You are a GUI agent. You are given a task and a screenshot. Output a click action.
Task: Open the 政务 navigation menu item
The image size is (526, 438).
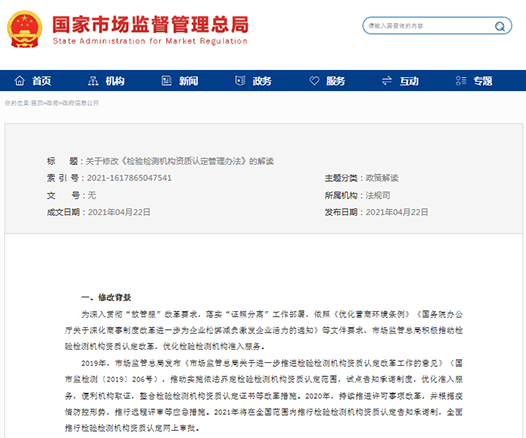[x=262, y=81]
